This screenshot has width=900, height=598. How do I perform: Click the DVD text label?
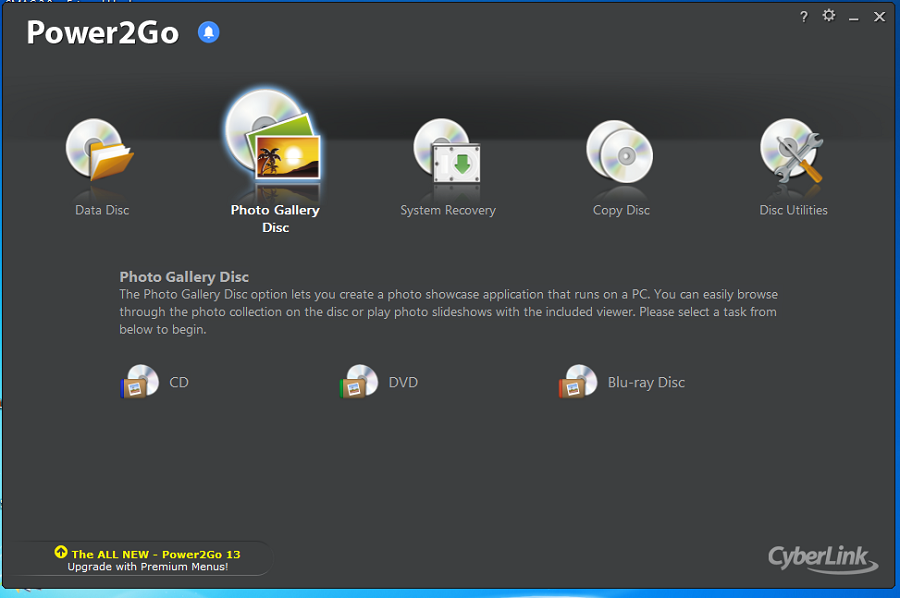point(403,382)
